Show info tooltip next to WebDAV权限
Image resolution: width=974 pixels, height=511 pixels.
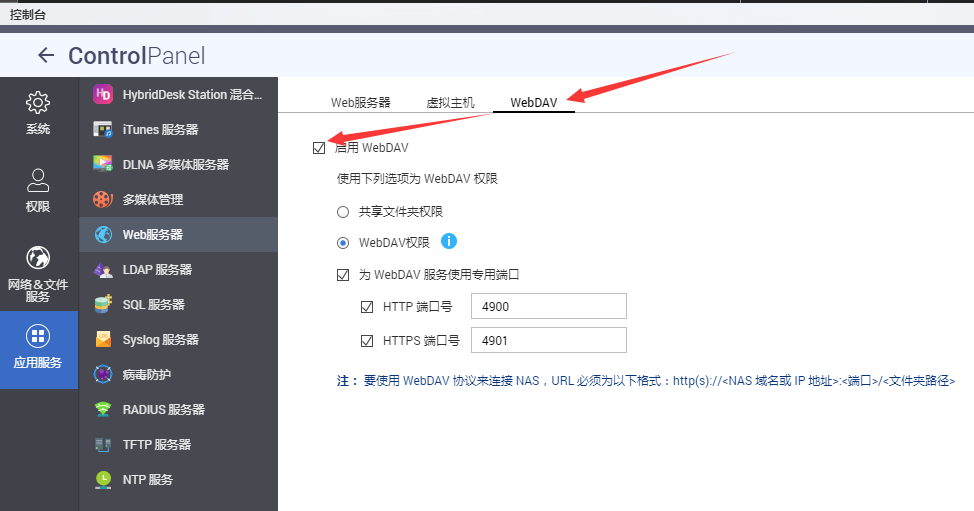pyautogui.click(x=448, y=242)
